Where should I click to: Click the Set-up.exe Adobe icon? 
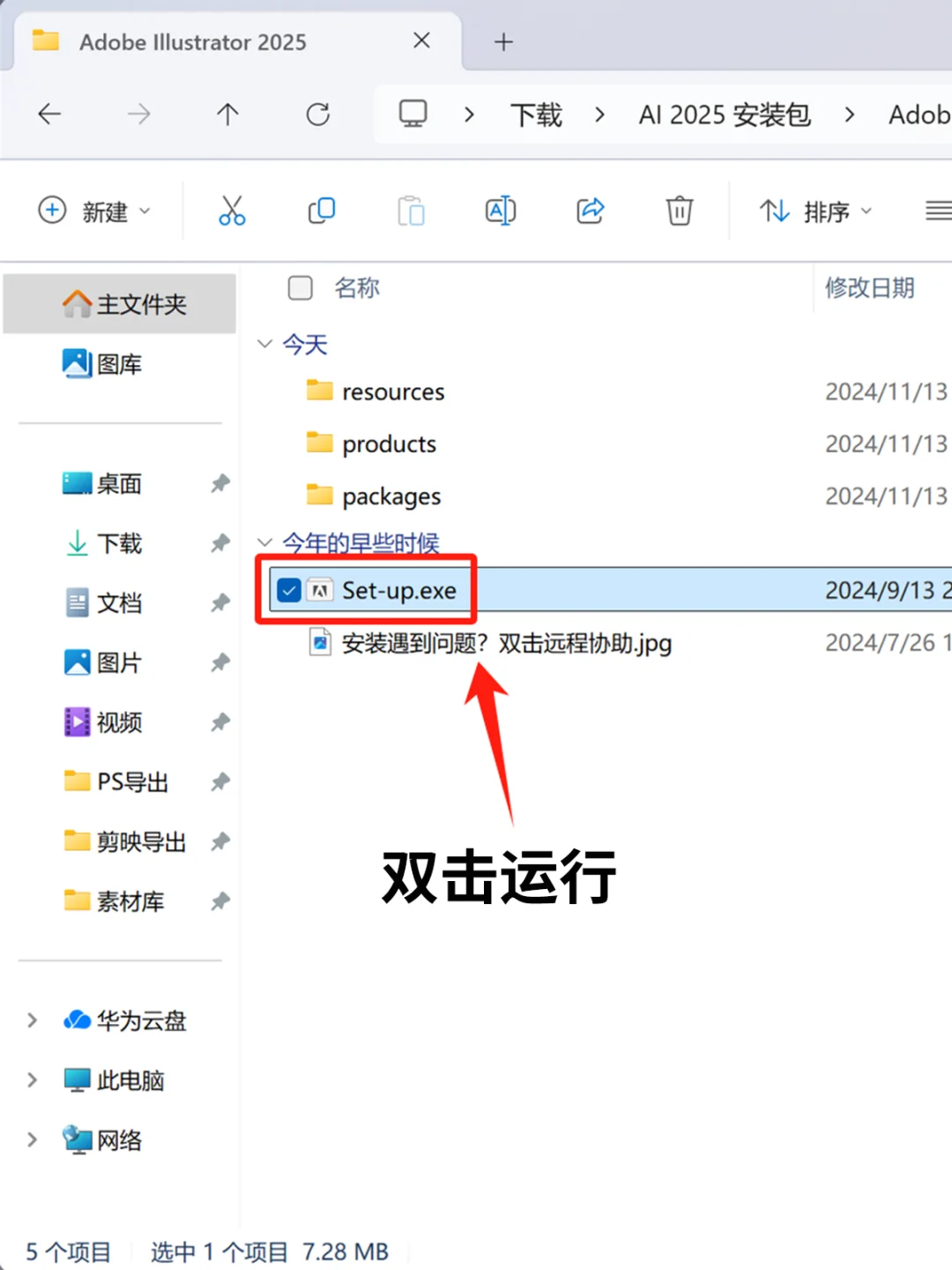[x=320, y=590]
